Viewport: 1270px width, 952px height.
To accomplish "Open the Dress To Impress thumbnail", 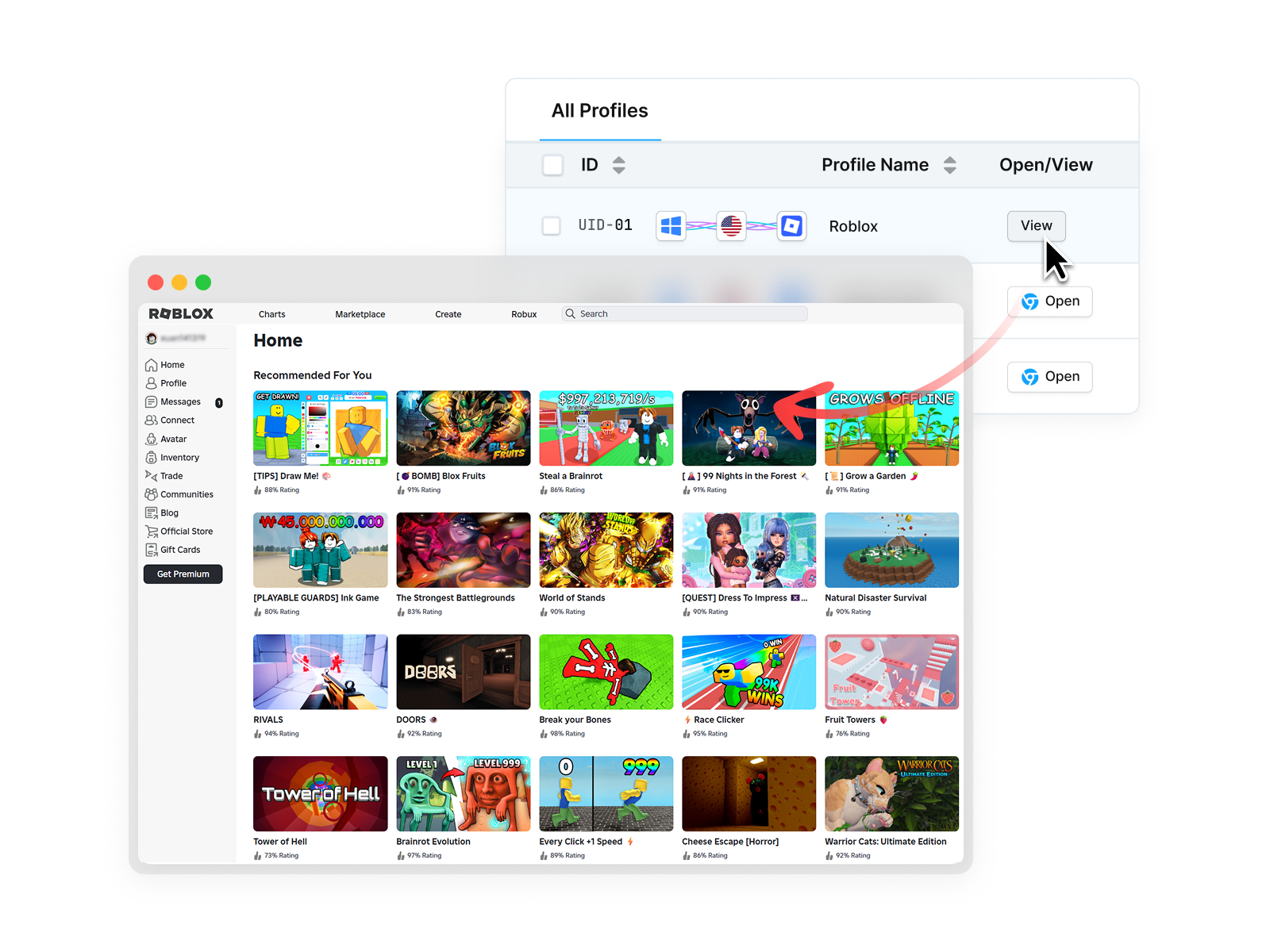I will (x=749, y=550).
